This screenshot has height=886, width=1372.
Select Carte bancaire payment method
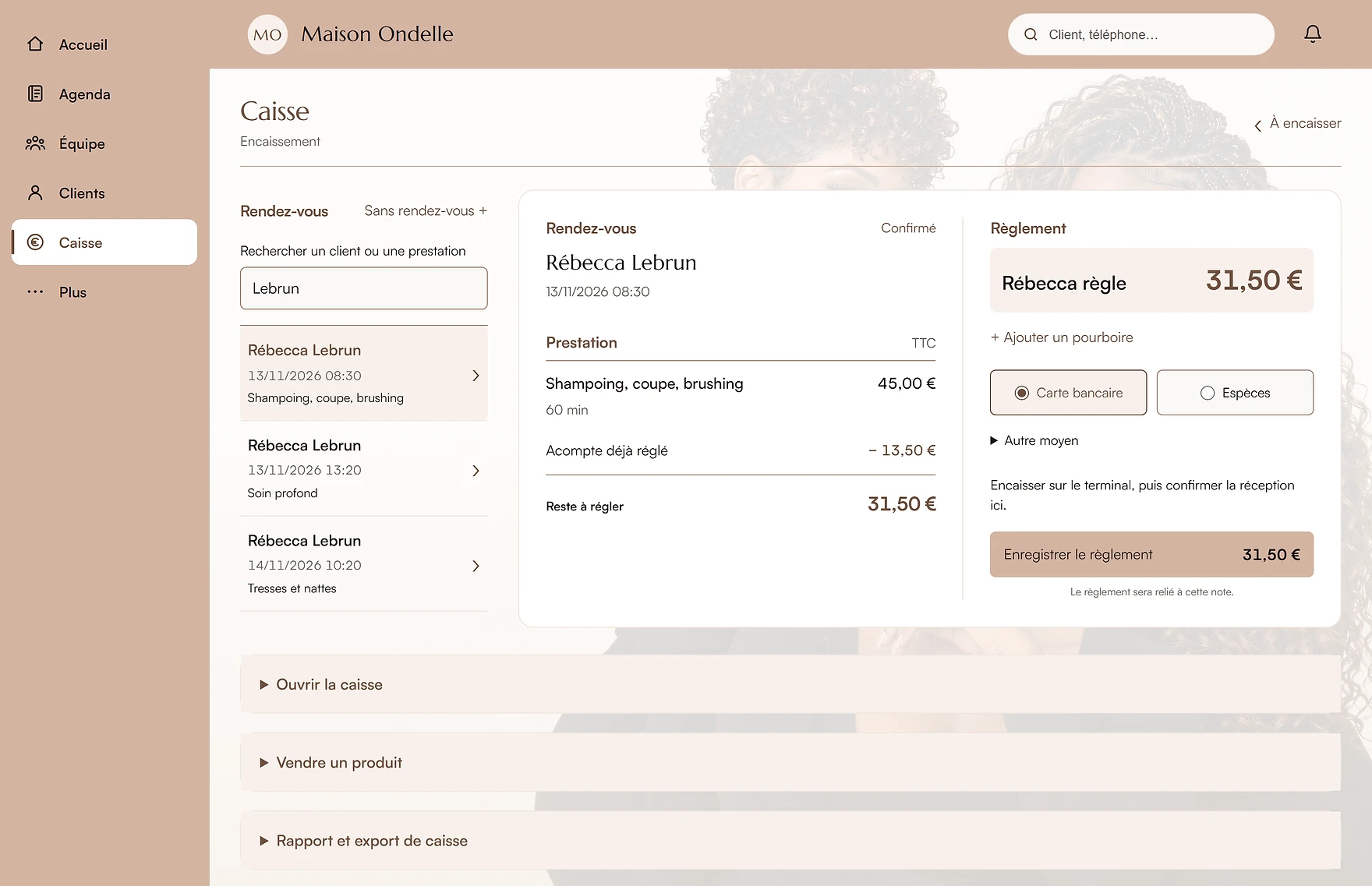1068,393
